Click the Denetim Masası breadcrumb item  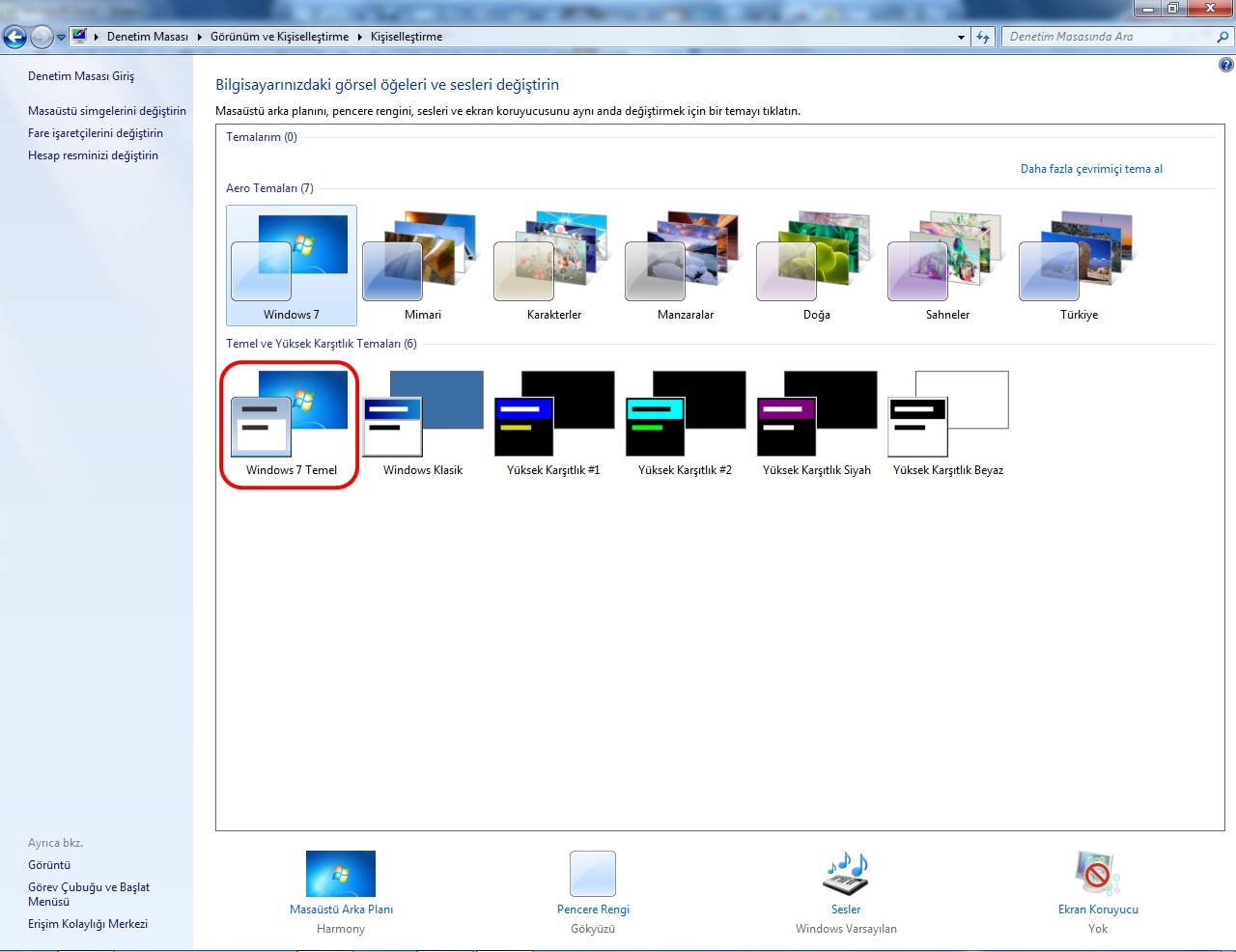coord(147,37)
